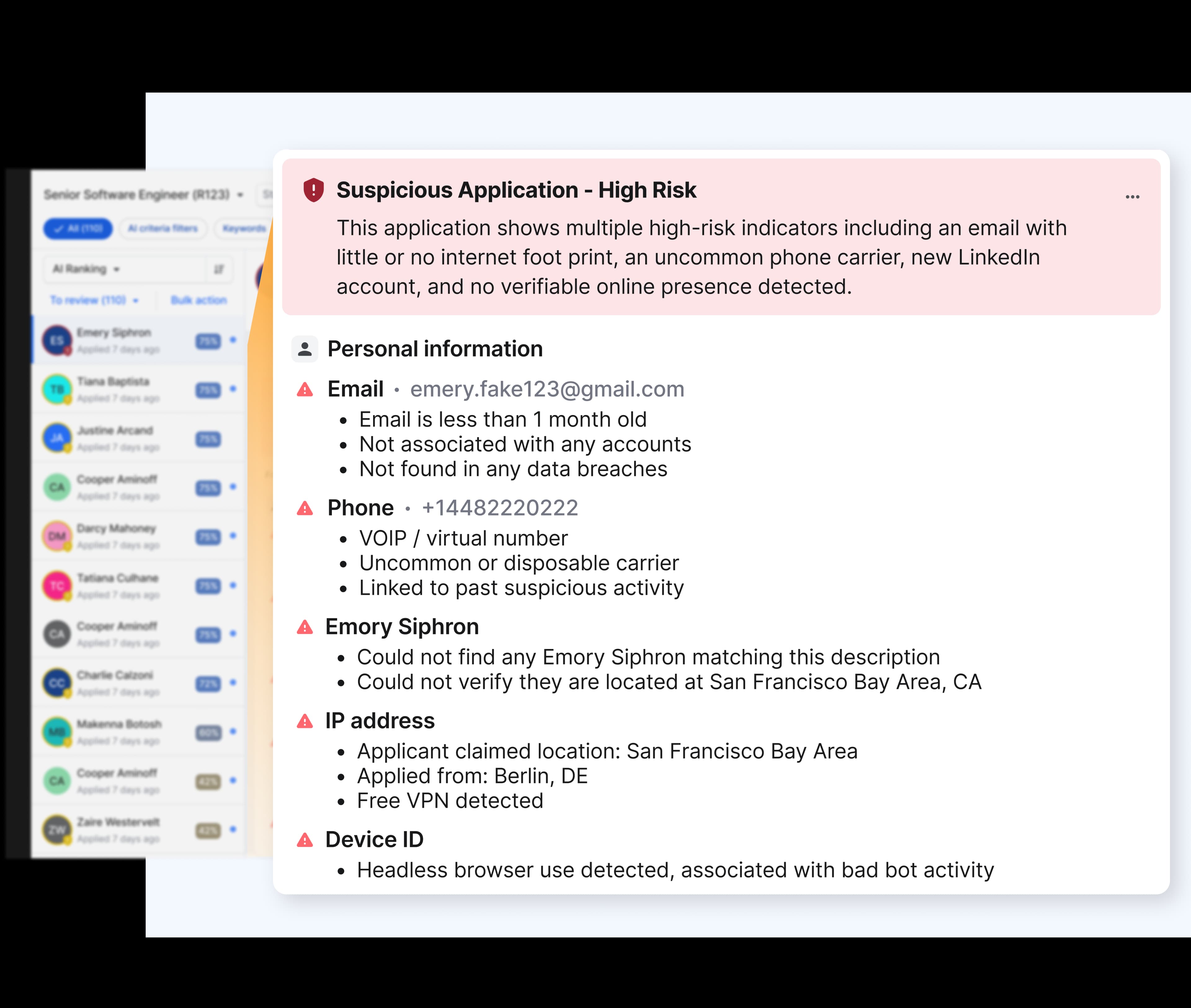Click the warning triangle next to Email
The image size is (1191, 1008).
[x=305, y=389]
